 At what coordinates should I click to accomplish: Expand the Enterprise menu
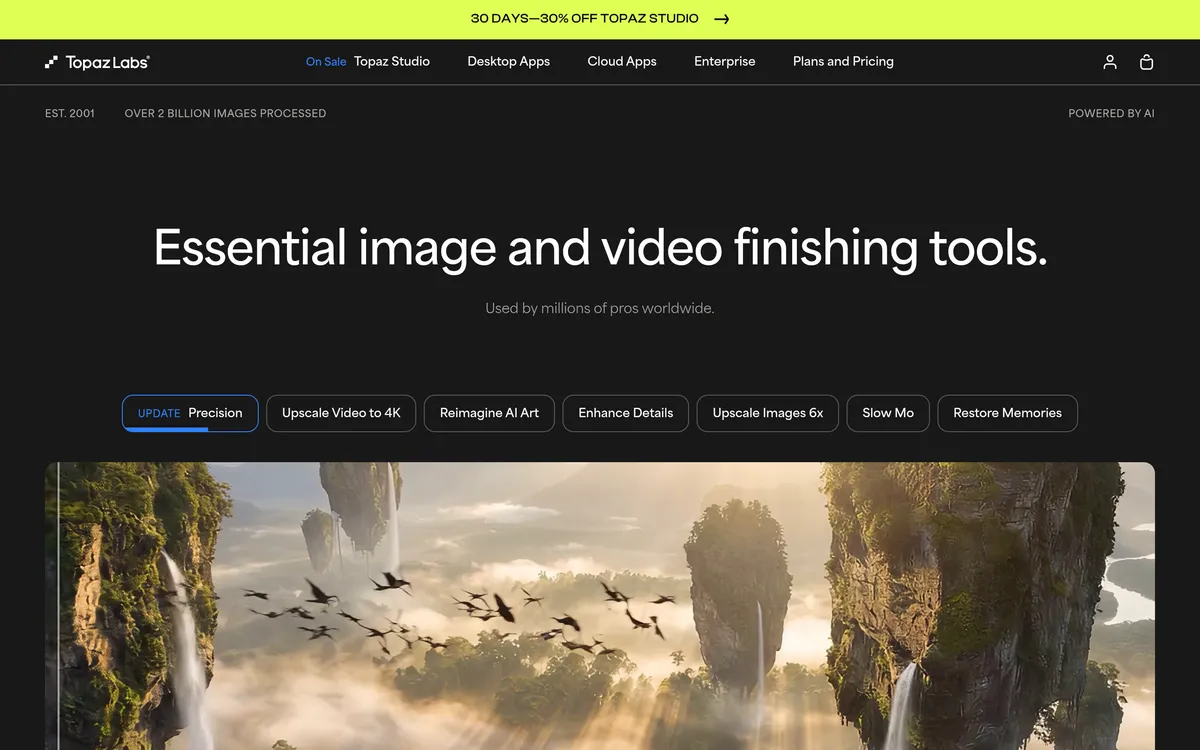click(x=724, y=62)
